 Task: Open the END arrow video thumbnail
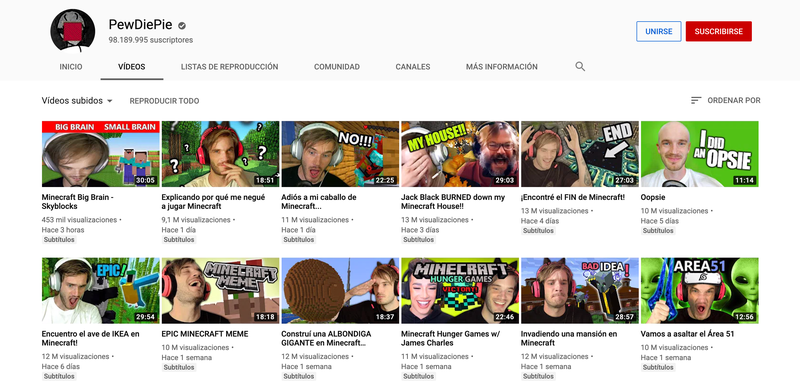580,154
